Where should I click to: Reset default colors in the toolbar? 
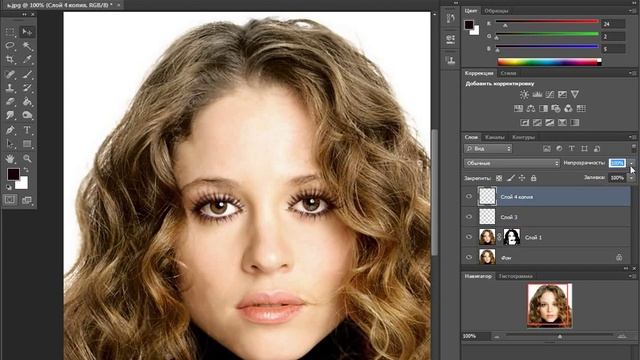(9, 187)
